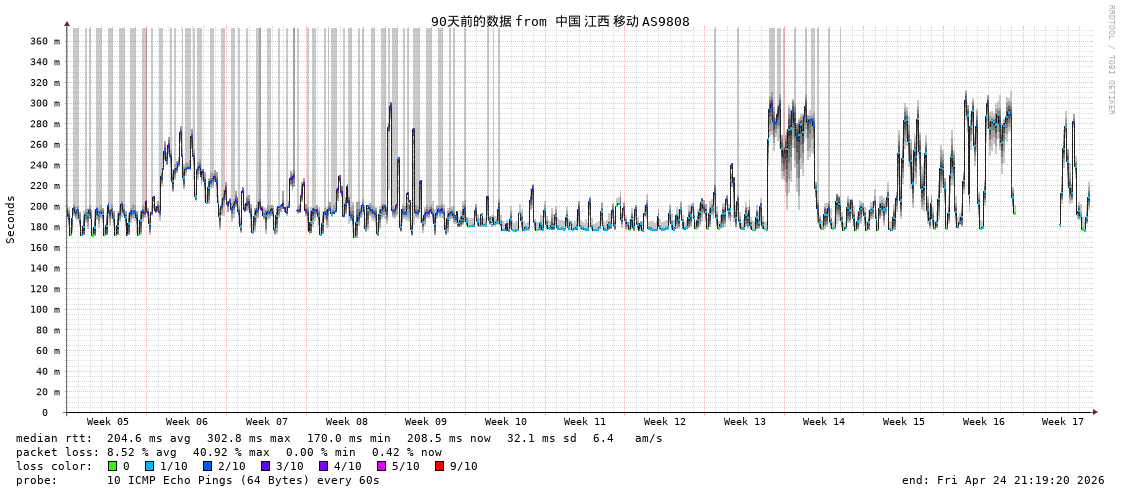Click the cyan 1/10 loss swatch

[150, 466]
